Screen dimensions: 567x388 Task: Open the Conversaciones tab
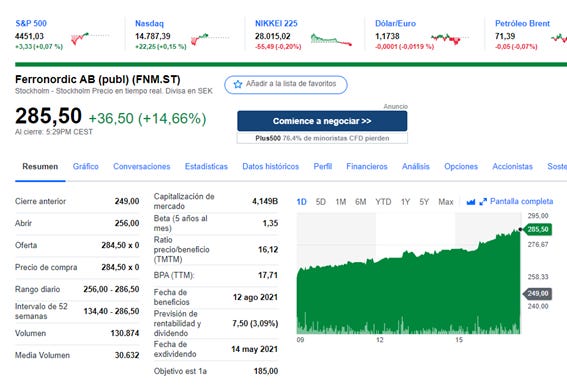pos(142,166)
